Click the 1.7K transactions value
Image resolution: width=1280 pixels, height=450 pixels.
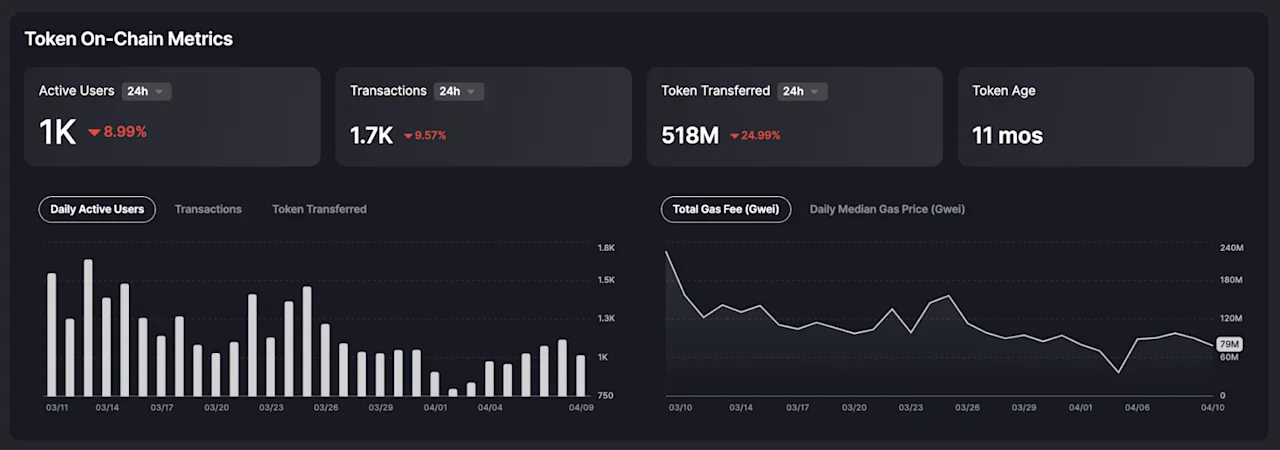pos(371,135)
